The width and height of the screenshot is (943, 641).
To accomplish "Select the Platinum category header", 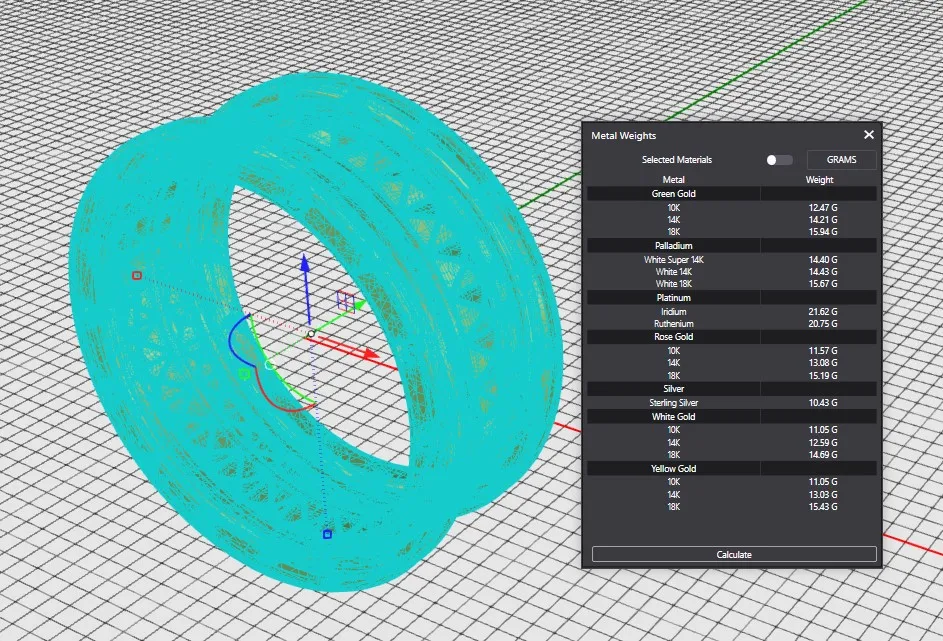I will 673,298.
